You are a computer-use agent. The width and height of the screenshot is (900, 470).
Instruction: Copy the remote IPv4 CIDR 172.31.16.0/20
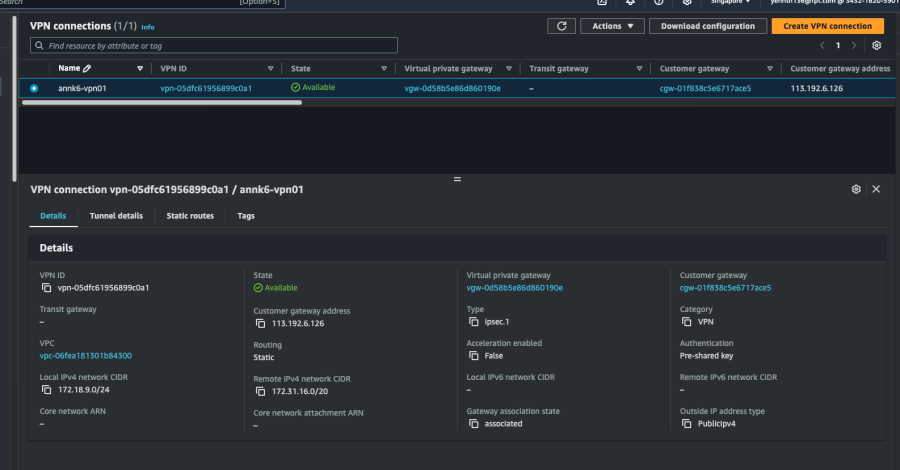click(260, 391)
